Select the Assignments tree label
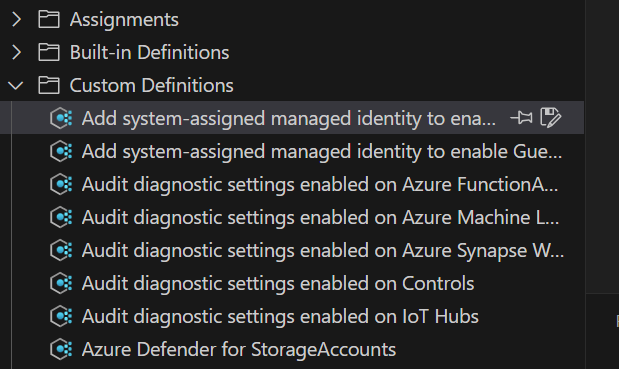 pos(124,20)
